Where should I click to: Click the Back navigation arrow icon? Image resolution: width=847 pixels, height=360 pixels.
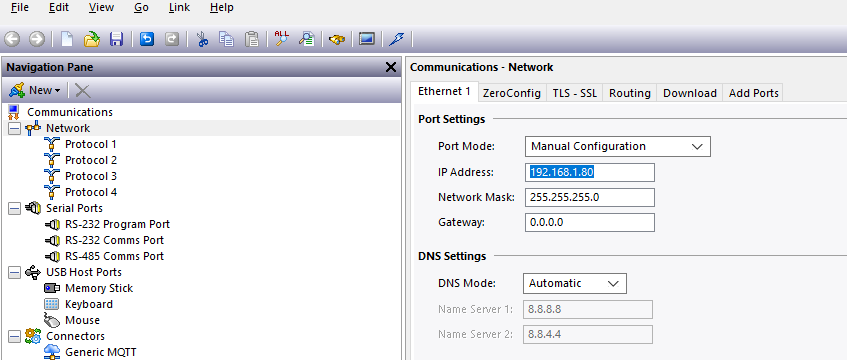[12, 39]
